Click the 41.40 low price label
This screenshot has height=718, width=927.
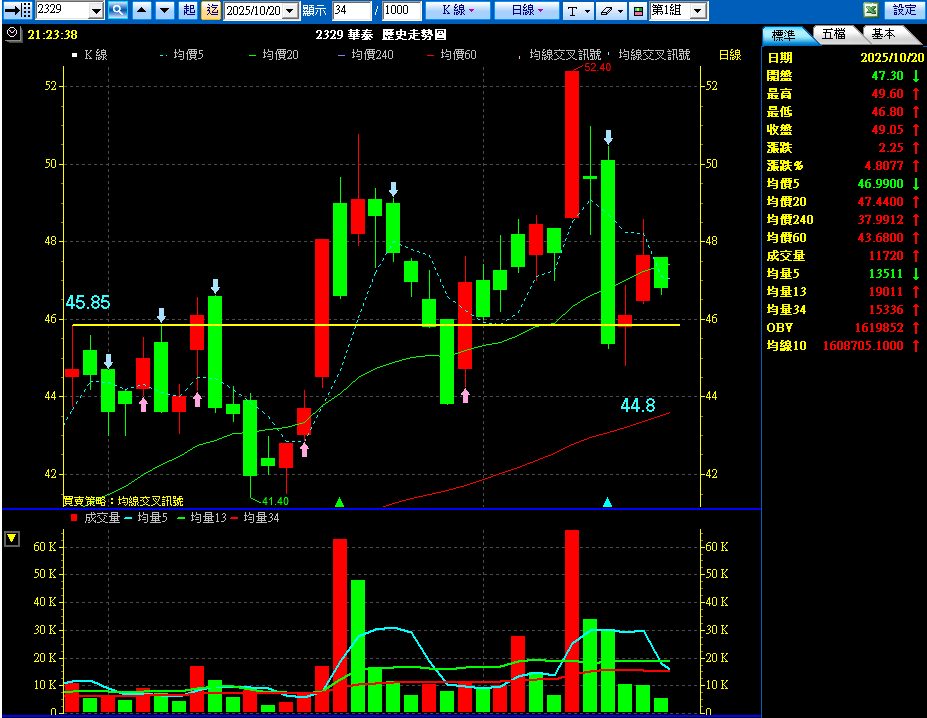click(275, 501)
